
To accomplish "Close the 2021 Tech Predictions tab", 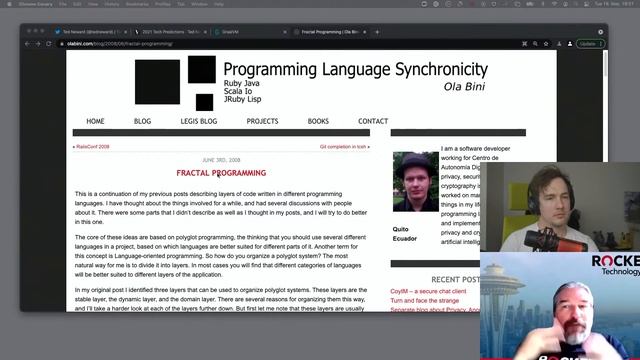I will coord(205,32).
